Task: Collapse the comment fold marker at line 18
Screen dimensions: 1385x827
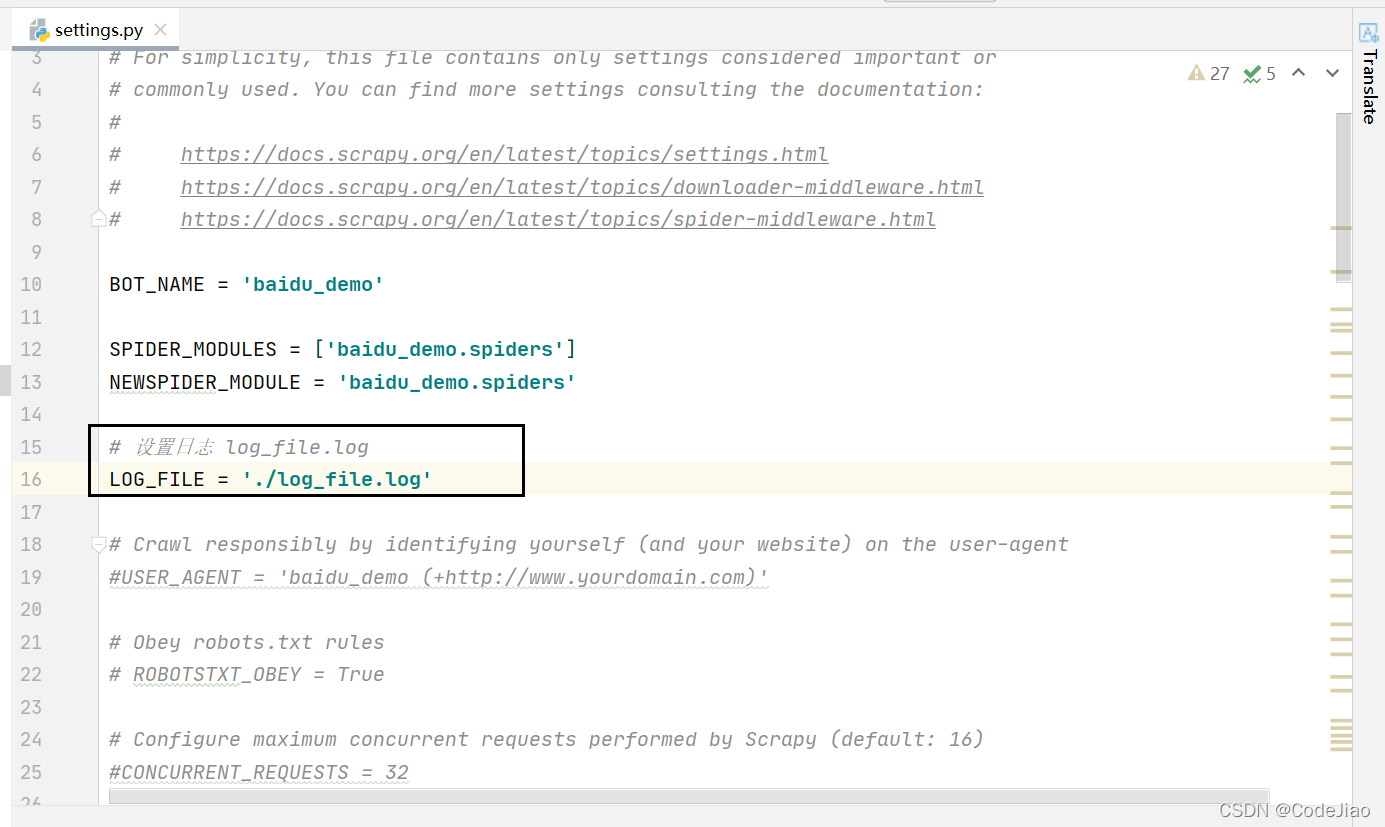Action: click(x=98, y=543)
